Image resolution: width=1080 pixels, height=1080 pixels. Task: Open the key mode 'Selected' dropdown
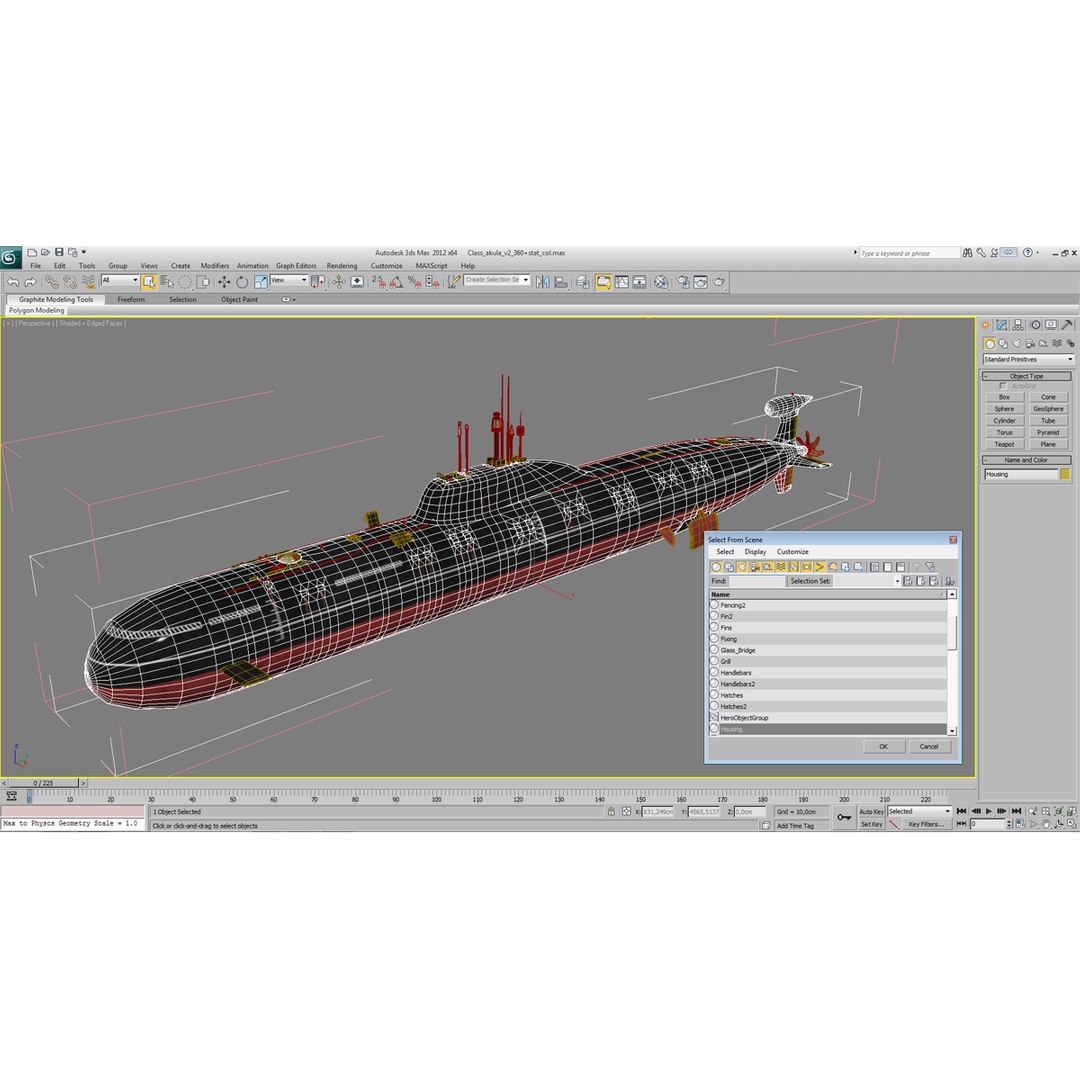pyautogui.click(x=919, y=811)
